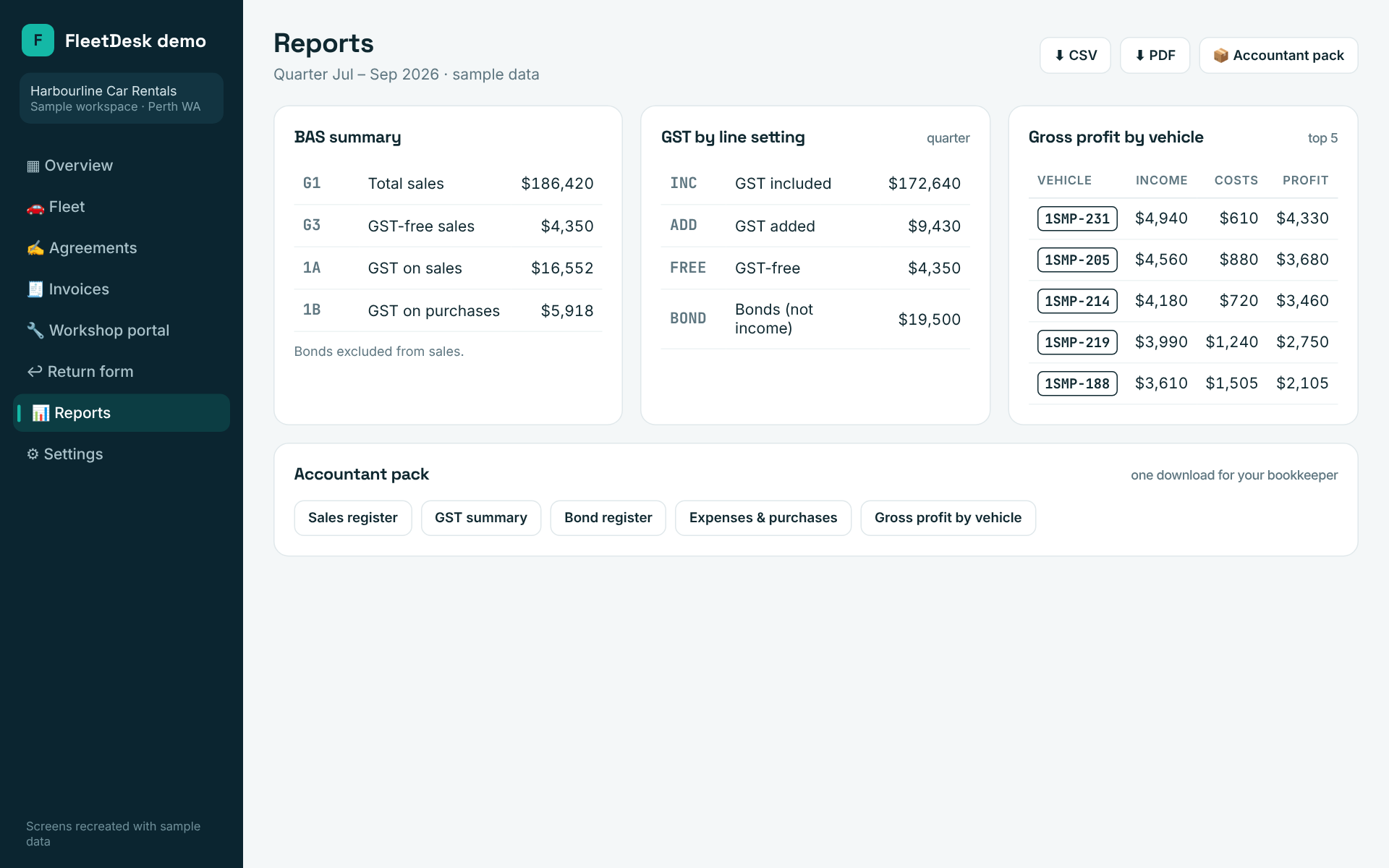Click the Invoices receipt icon
This screenshot has width=1389, height=868.
coord(35,290)
